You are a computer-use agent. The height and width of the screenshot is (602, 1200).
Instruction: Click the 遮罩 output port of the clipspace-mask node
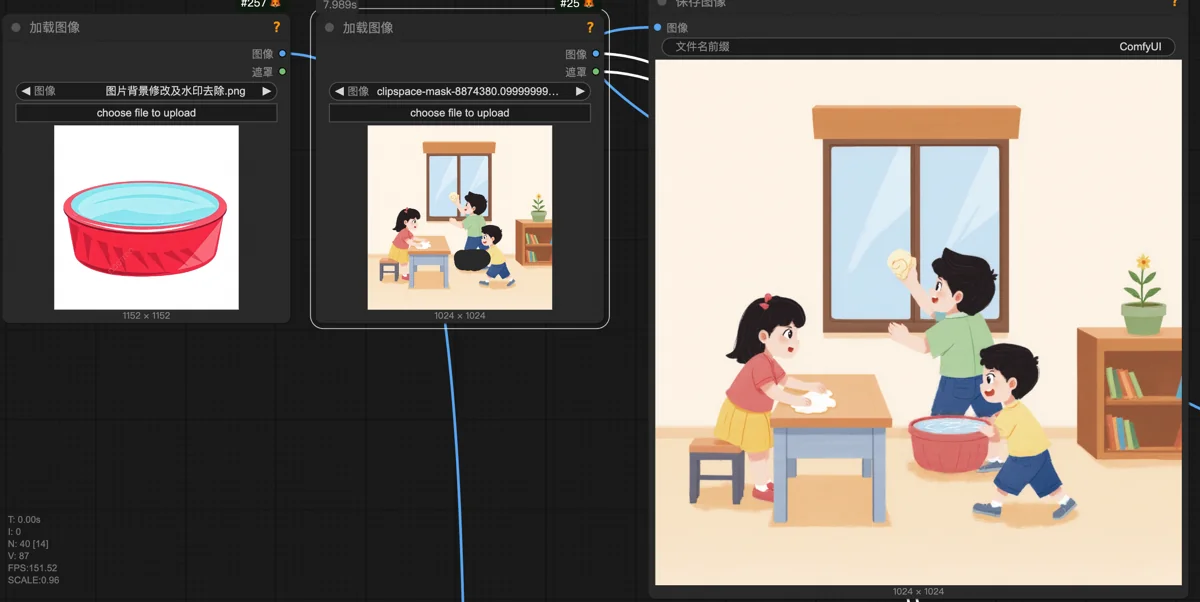(x=596, y=72)
